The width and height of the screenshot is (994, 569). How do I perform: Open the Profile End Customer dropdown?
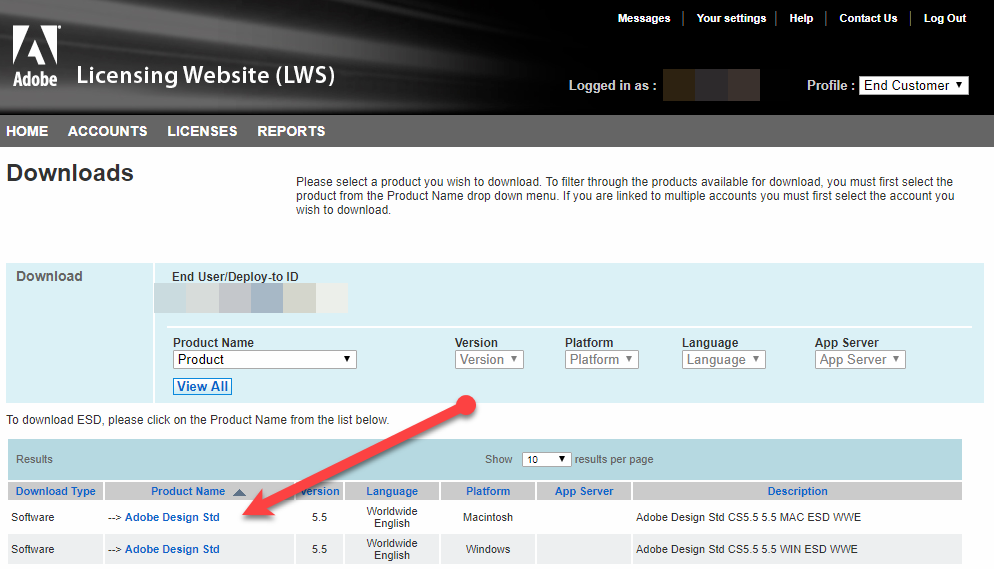pyautogui.click(x=913, y=86)
